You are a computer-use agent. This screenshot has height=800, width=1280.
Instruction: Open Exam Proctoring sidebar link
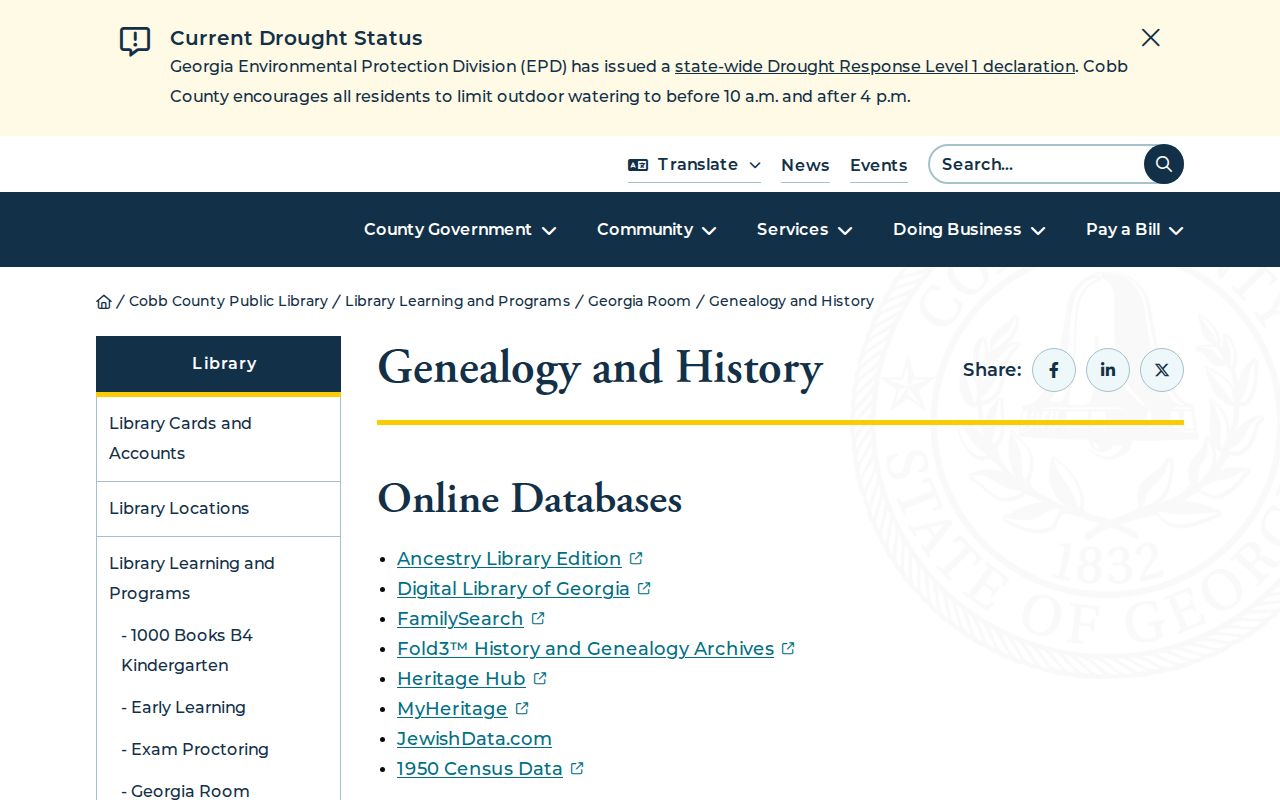pos(195,749)
